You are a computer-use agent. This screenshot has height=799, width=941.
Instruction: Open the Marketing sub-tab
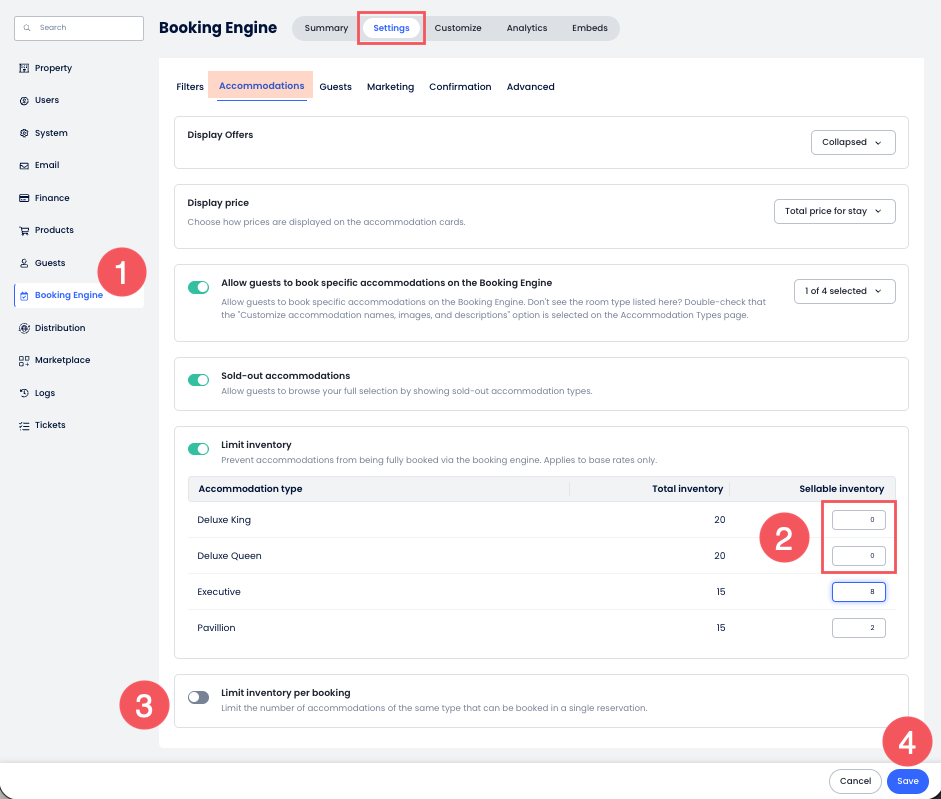pyautogui.click(x=390, y=86)
